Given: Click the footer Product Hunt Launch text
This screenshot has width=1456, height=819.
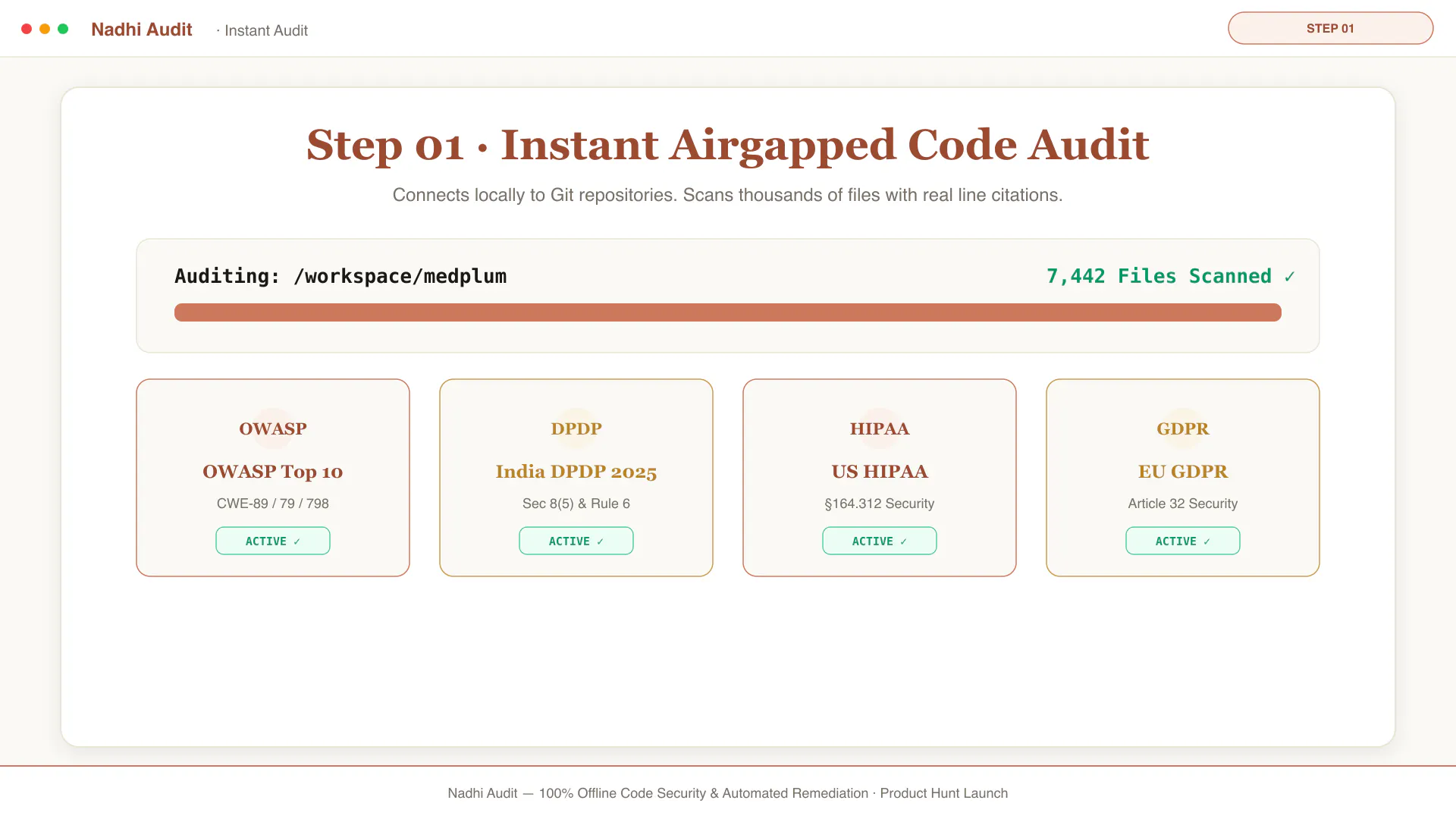Looking at the screenshot, I should (x=944, y=793).
